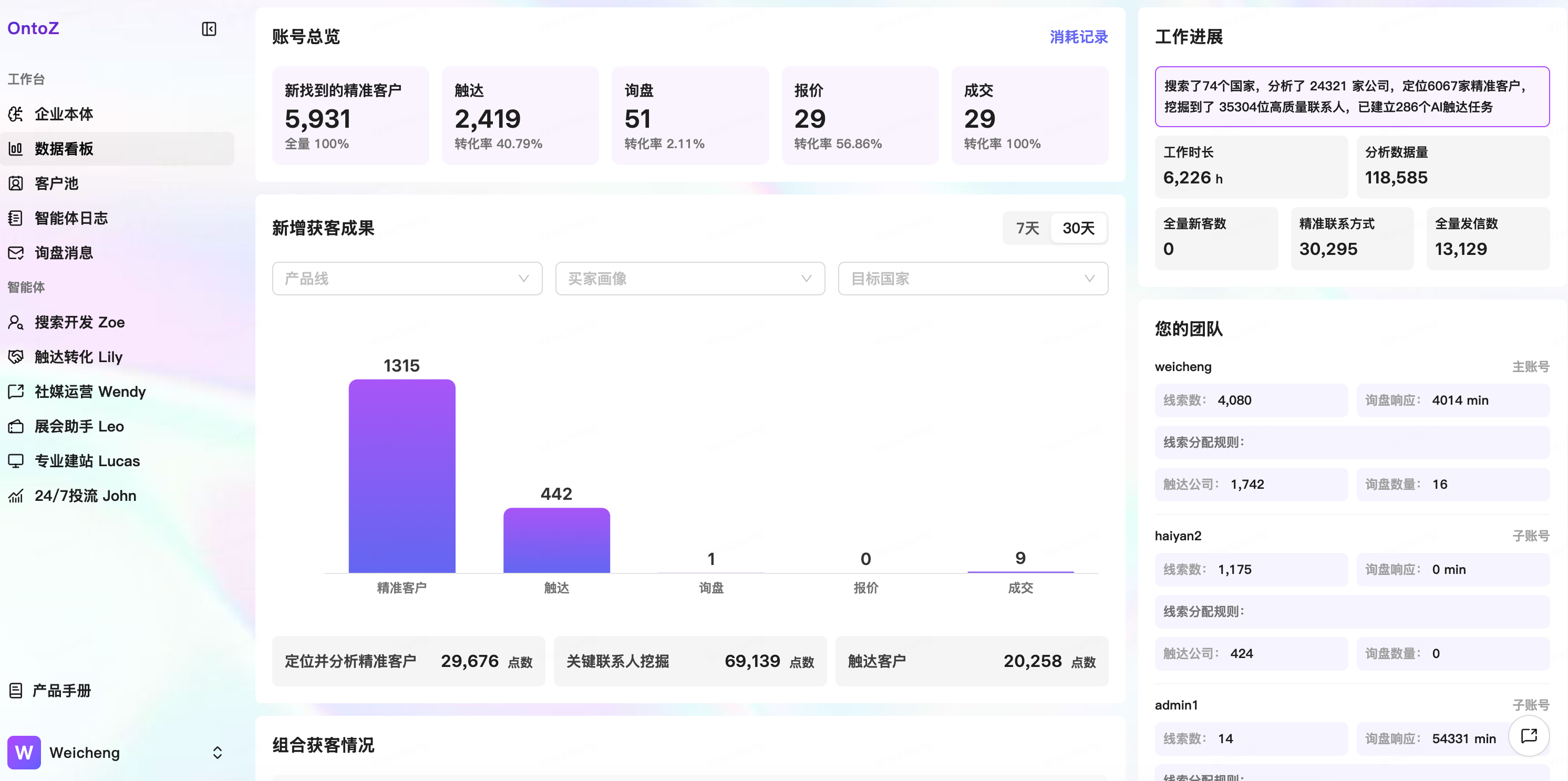
Task: Click the admin1 team member name
Action: [x=1176, y=705]
